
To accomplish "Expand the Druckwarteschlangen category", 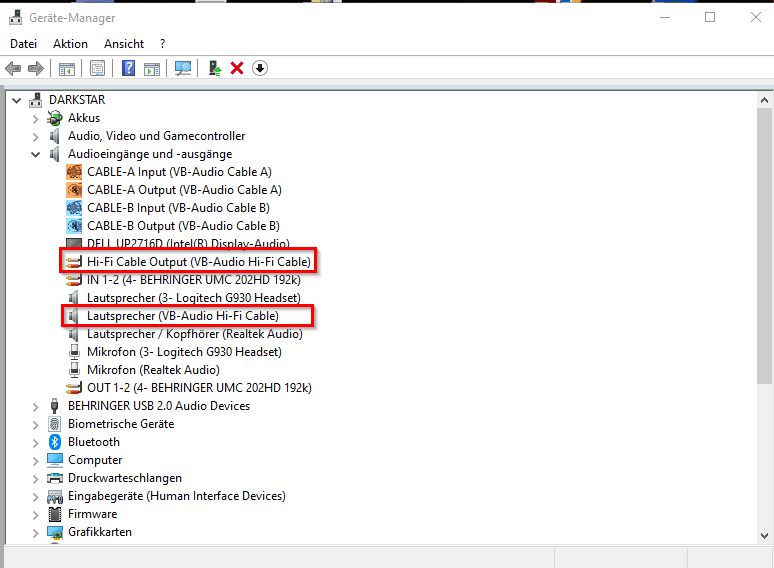I will [36, 479].
